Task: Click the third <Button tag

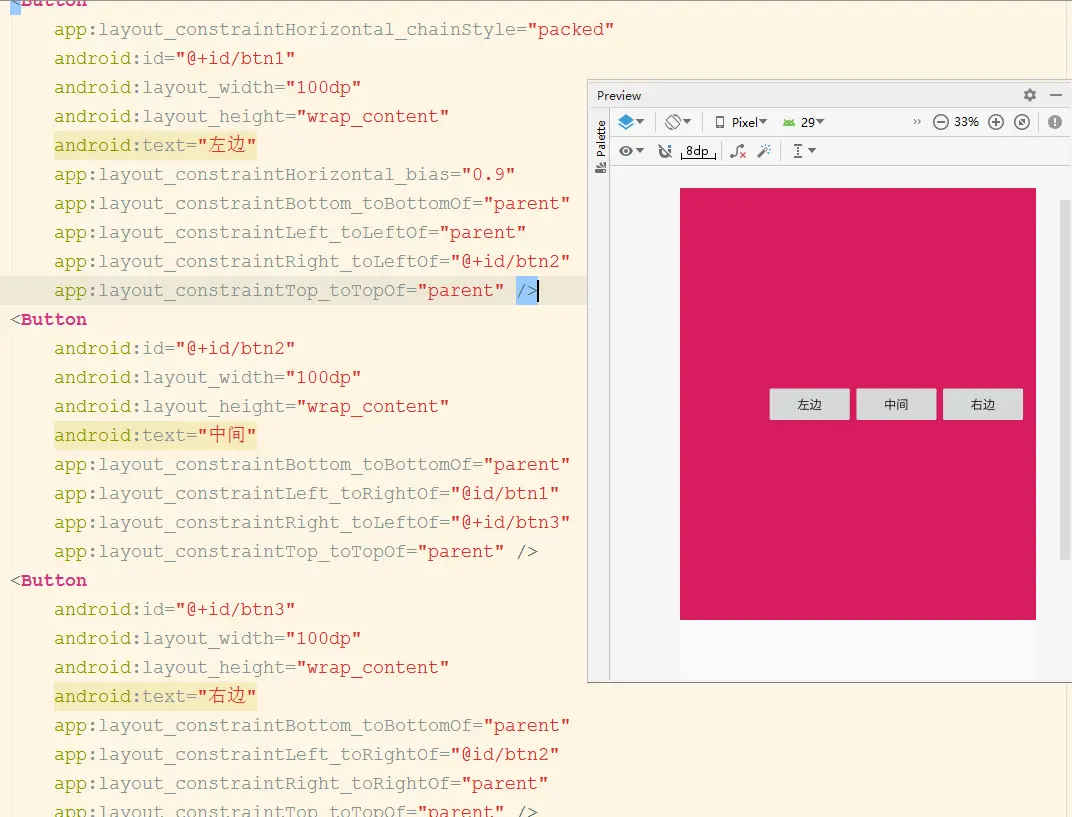Action: coord(49,580)
